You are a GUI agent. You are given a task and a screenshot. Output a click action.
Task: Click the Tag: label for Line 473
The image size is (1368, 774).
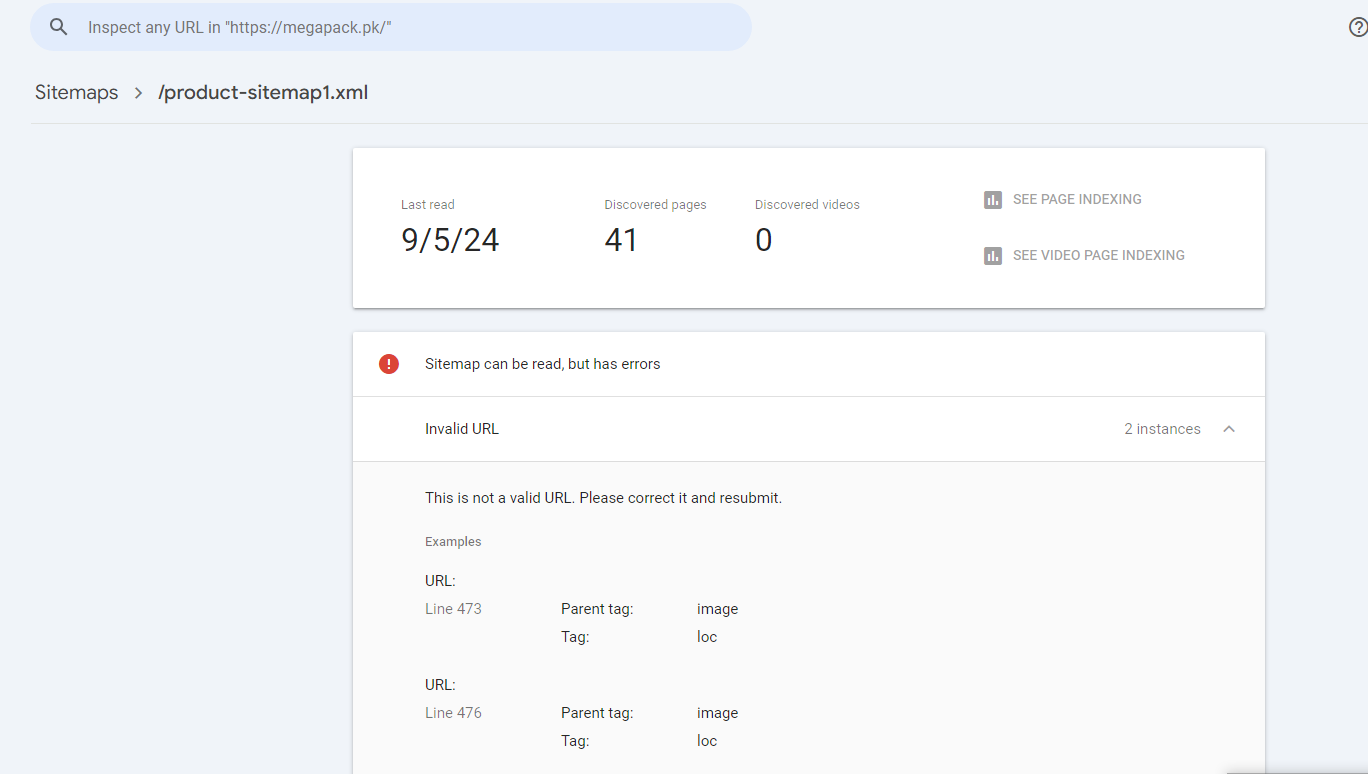click(575, 637)
